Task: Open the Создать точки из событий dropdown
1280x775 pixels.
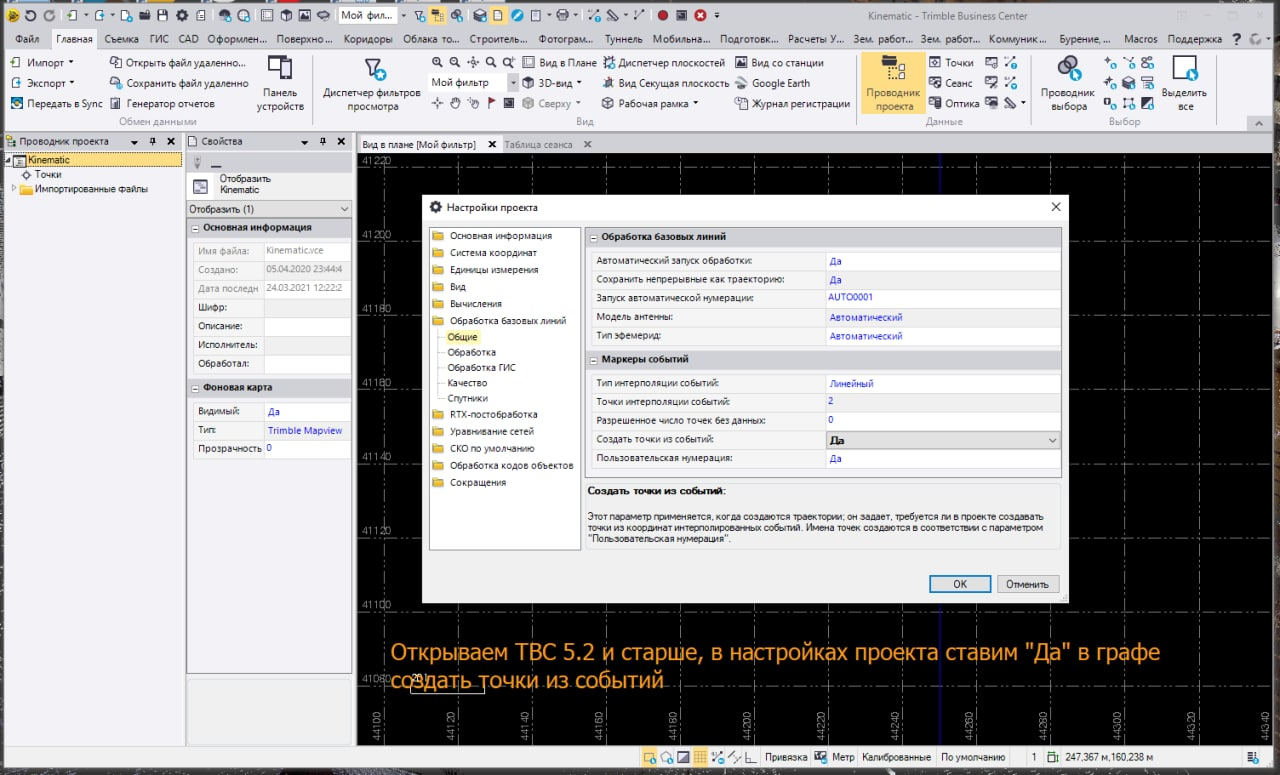Action: point(1051,440)
